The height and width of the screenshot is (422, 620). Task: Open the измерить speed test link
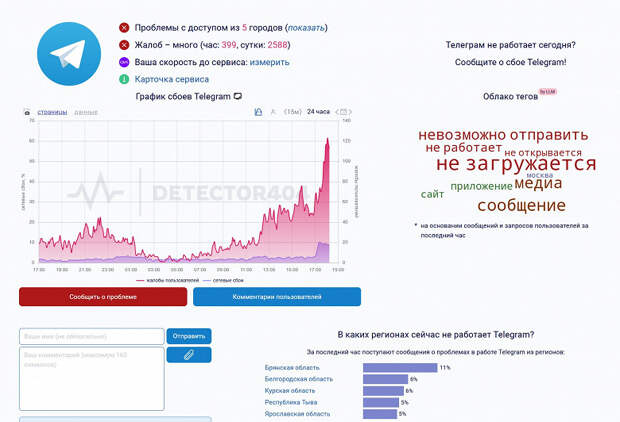270,62
